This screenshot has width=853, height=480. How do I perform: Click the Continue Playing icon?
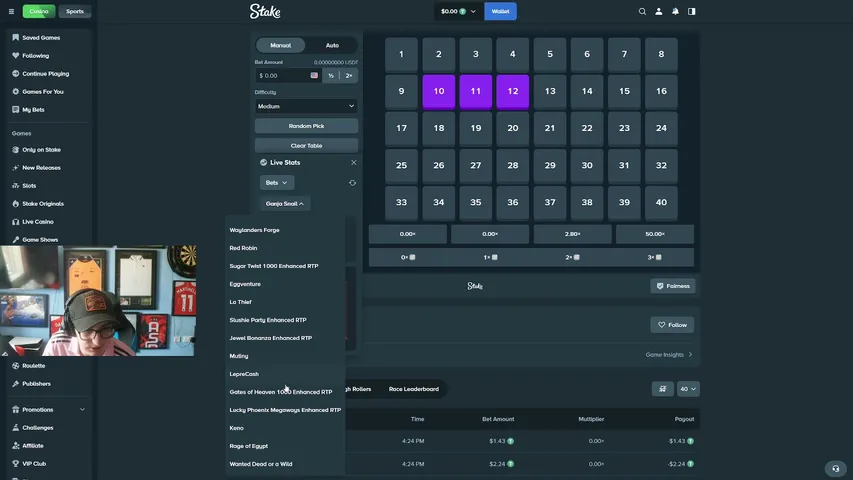pos(15,73)
